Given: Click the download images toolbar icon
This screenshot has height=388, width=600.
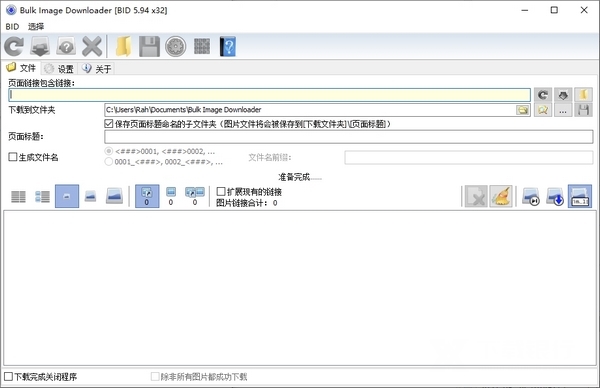Looking at the screenshot, I should click(x=40, y=46).
